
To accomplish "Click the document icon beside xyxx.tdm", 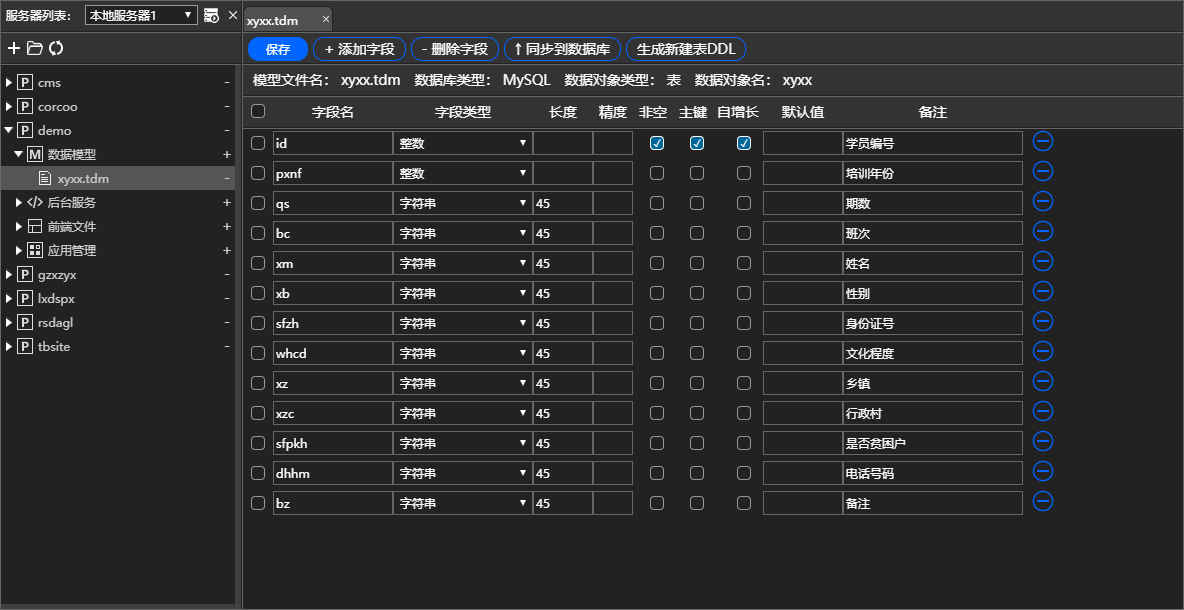I will click(x=45, y=178).
